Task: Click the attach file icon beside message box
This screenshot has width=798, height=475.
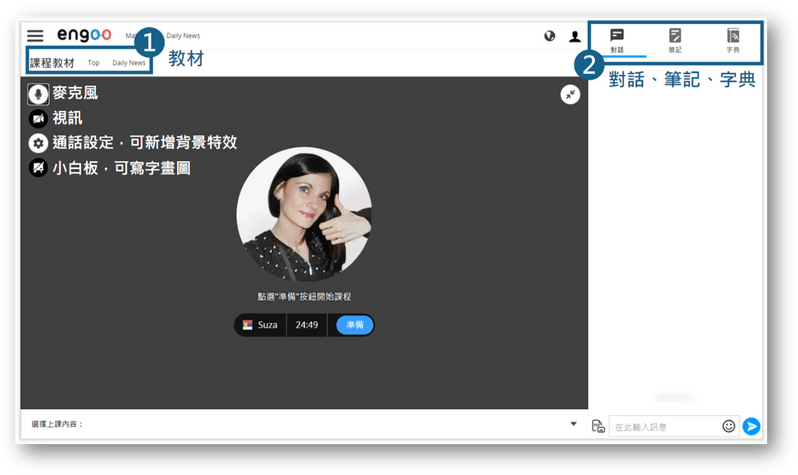Action: coord(598,426)
